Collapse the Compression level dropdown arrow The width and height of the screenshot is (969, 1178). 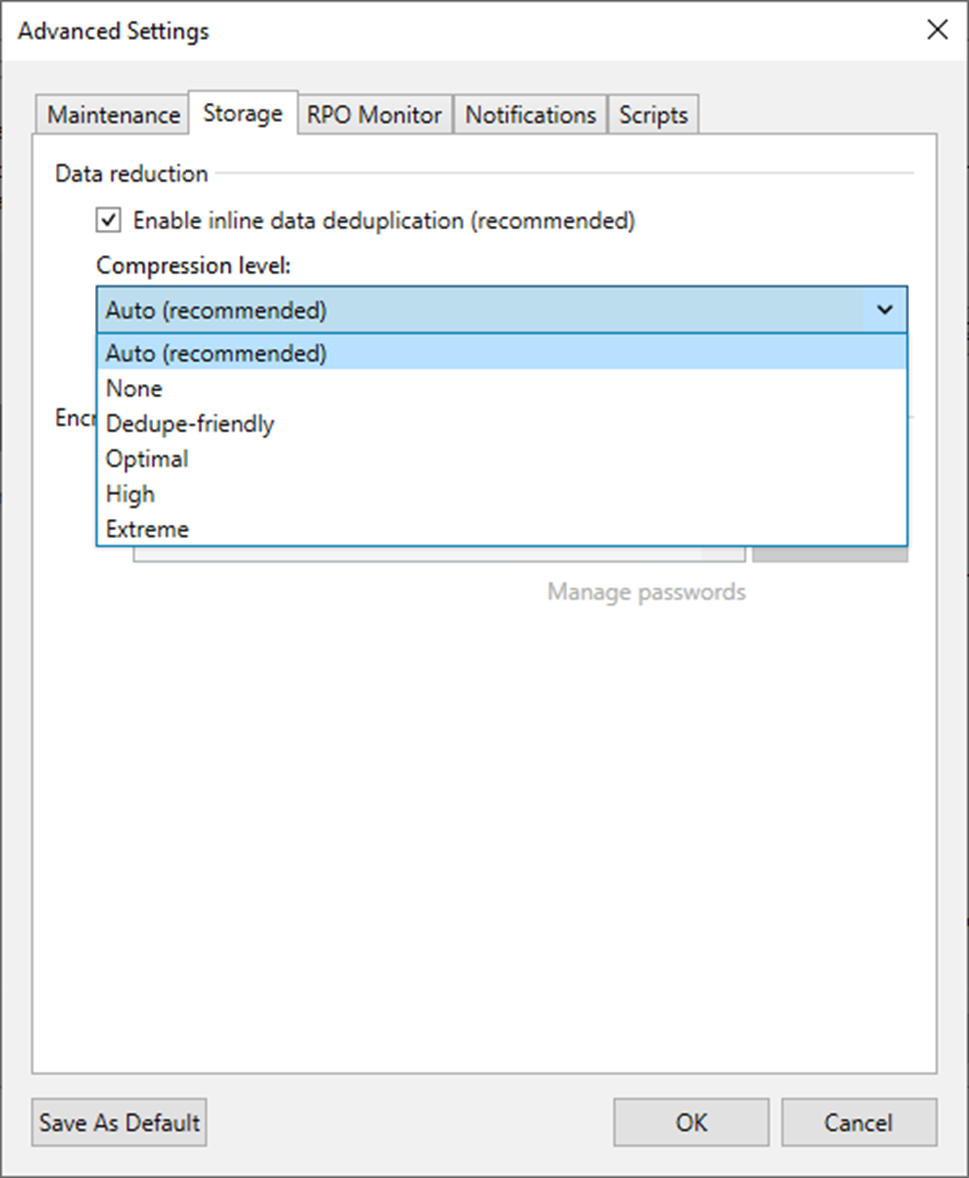885,310
